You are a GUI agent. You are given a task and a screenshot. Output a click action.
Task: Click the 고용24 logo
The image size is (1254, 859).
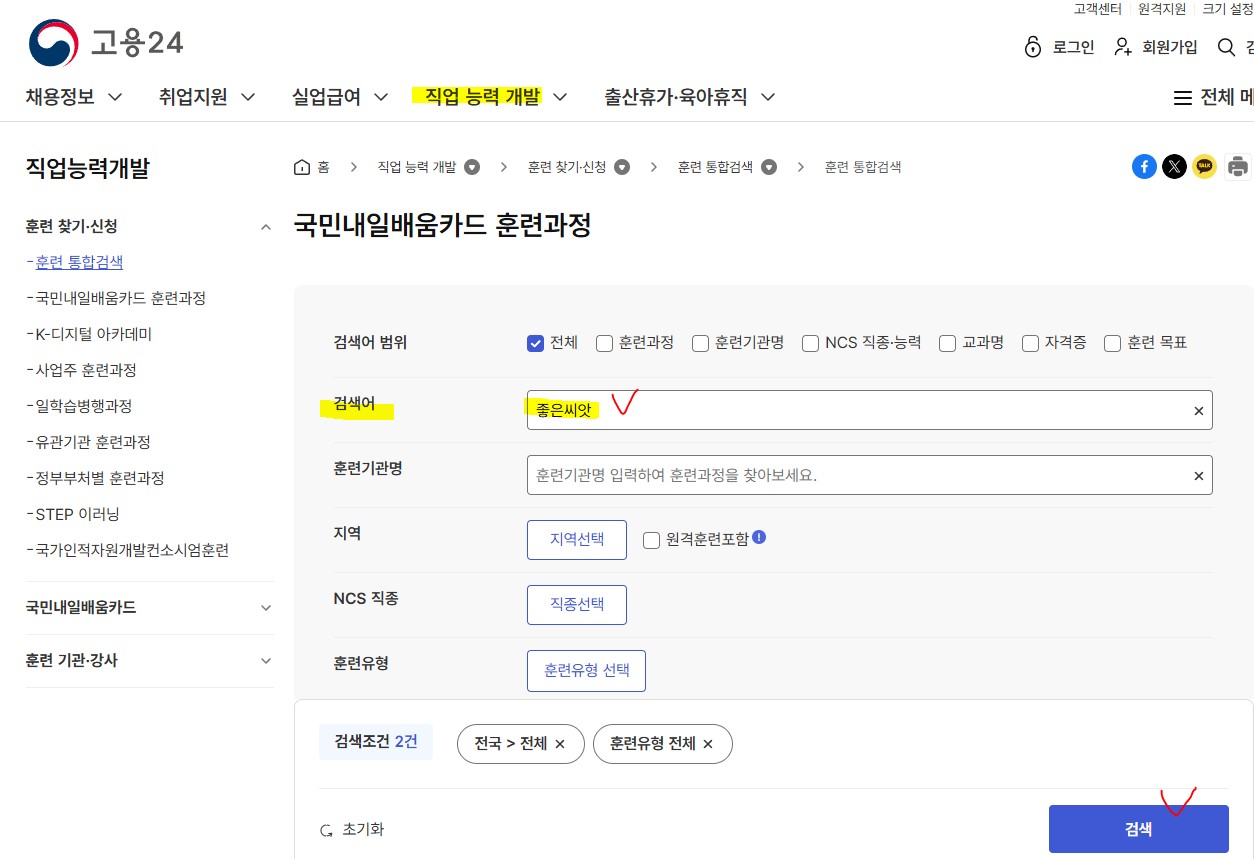pyautogui.click(x=105, y=43)
